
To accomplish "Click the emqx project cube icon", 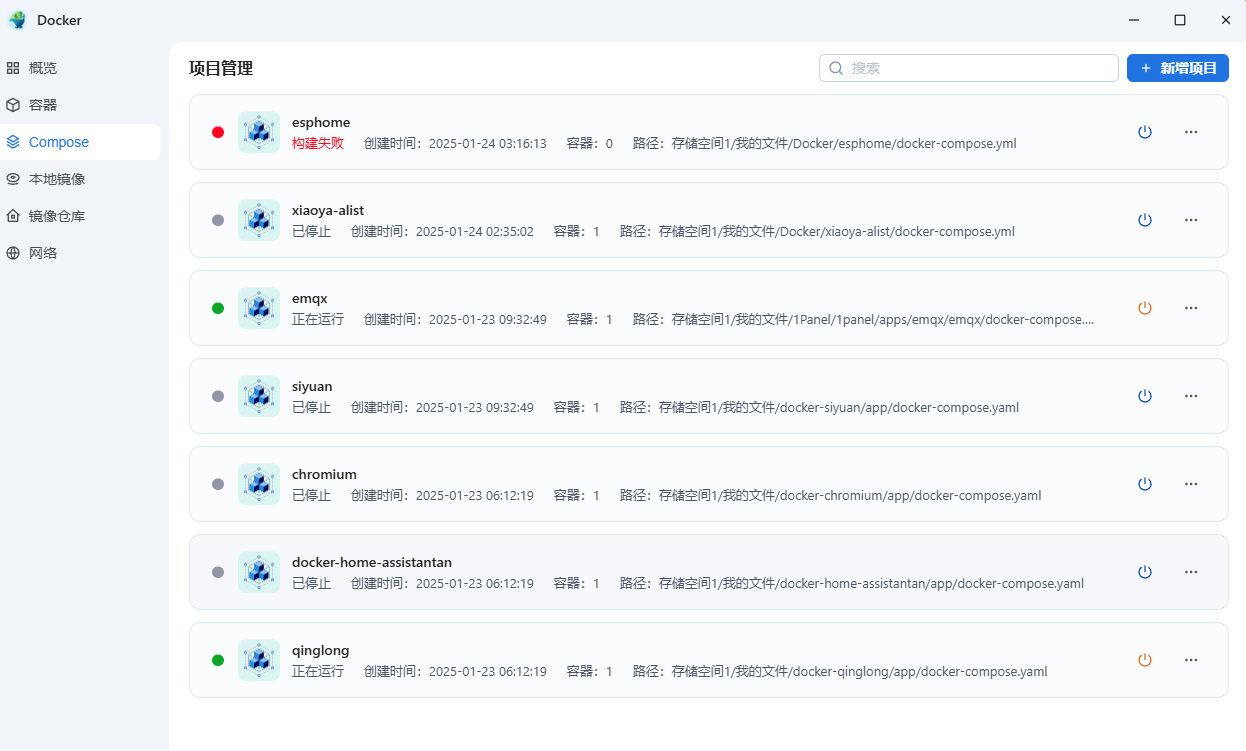I will 259,308.
